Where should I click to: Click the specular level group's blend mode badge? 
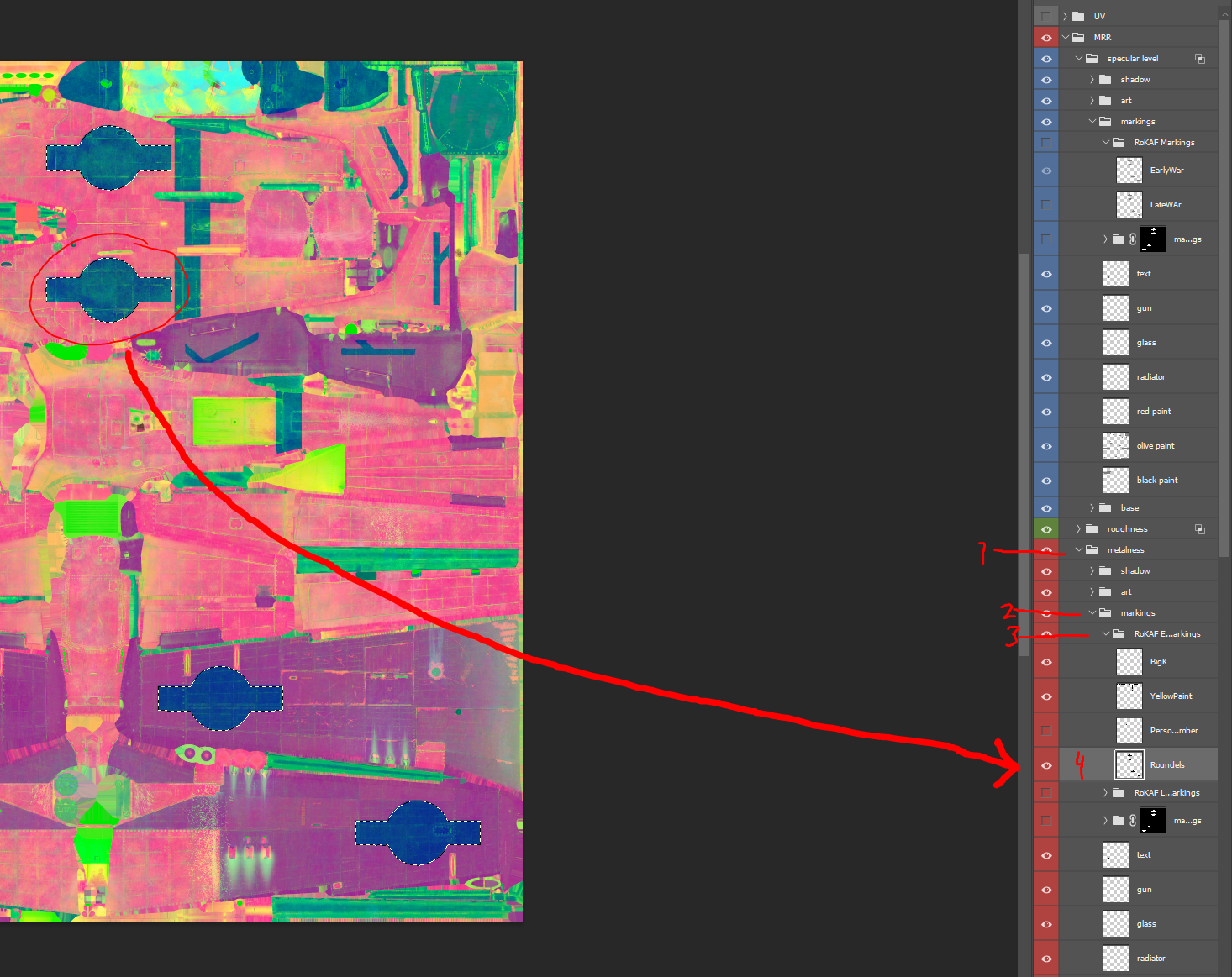tap(1200, 58)
